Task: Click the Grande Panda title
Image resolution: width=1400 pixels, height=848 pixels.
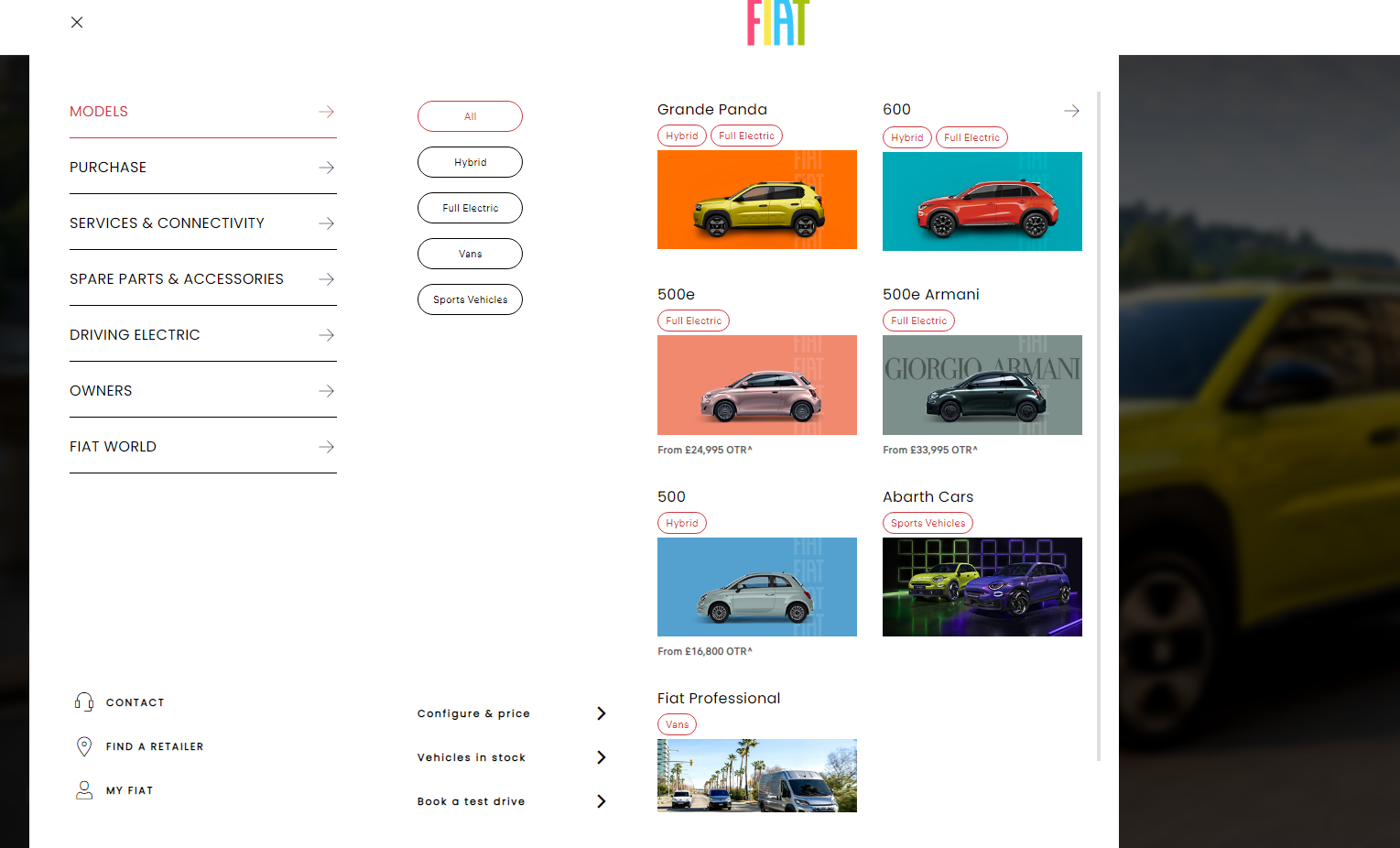Action: click(712, 110)
